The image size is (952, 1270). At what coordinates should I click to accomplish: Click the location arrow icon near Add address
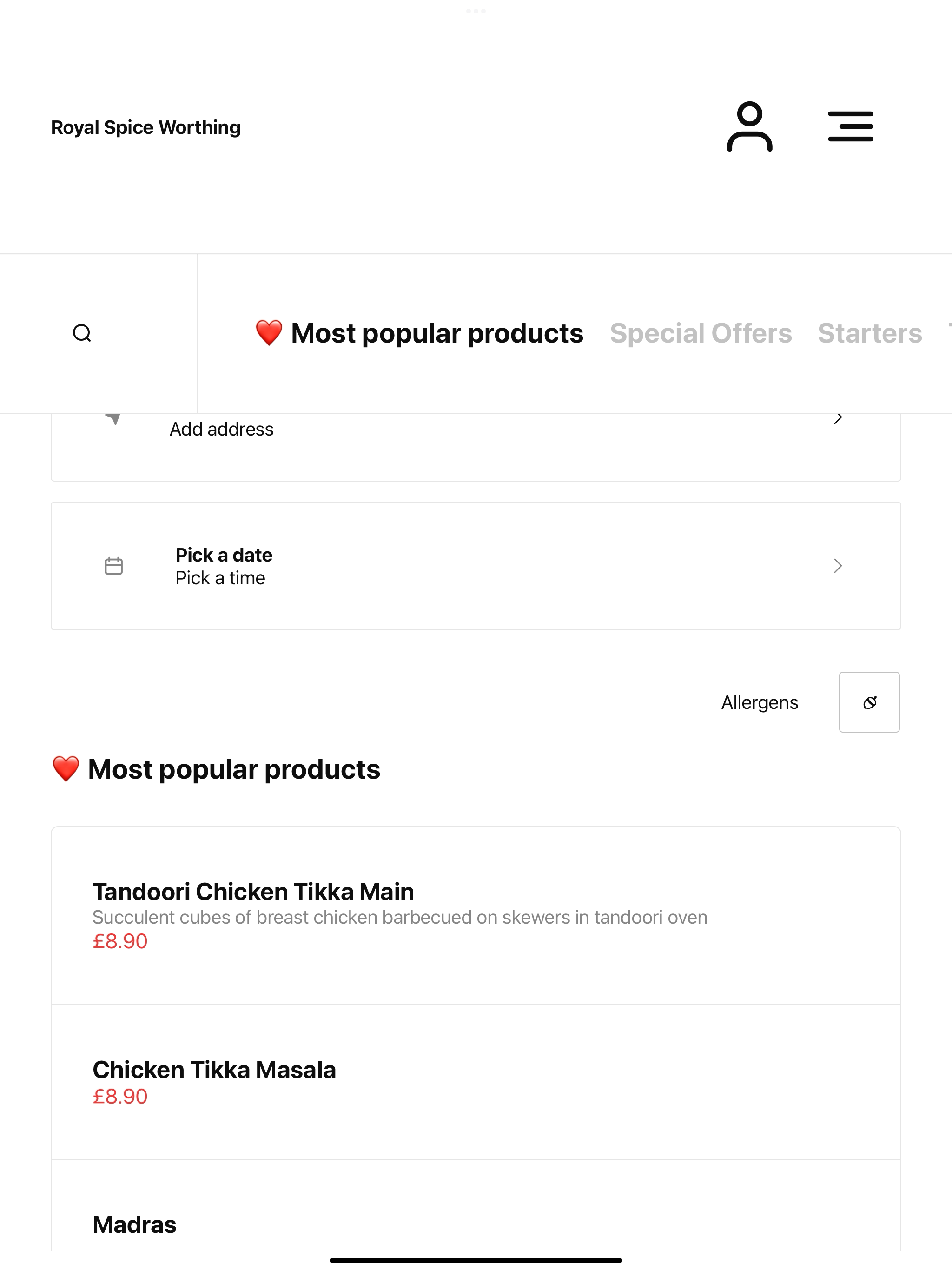114,418
